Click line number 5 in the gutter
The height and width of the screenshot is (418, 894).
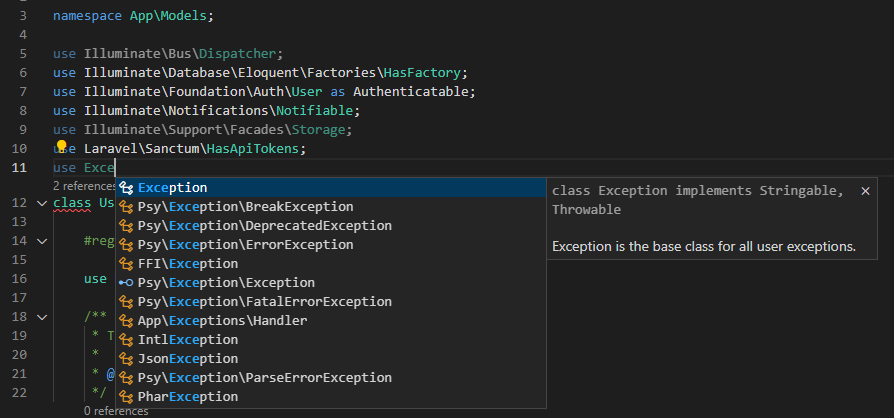[21, 53]
